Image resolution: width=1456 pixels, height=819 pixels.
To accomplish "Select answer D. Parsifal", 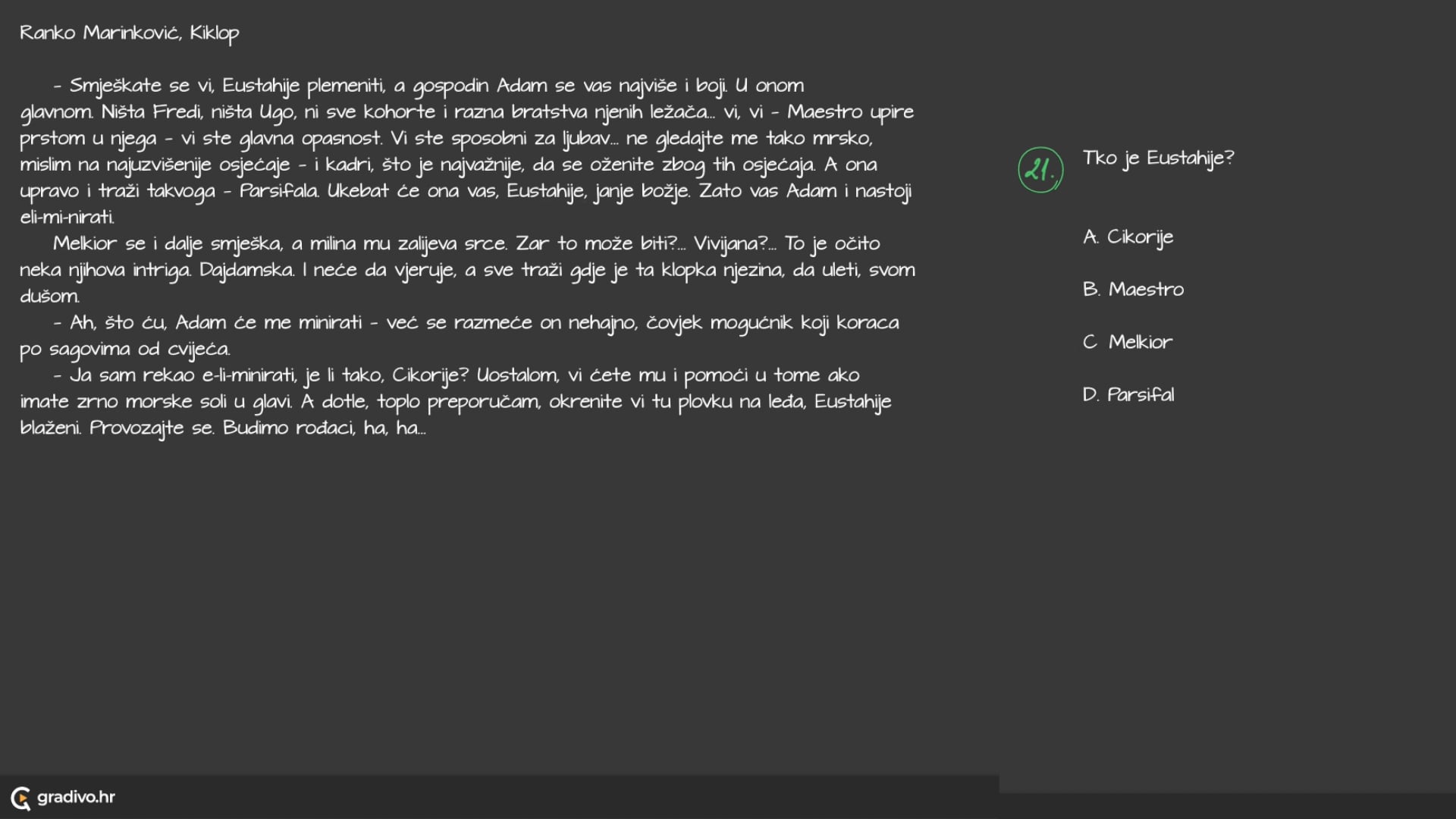I will 1128,394.
